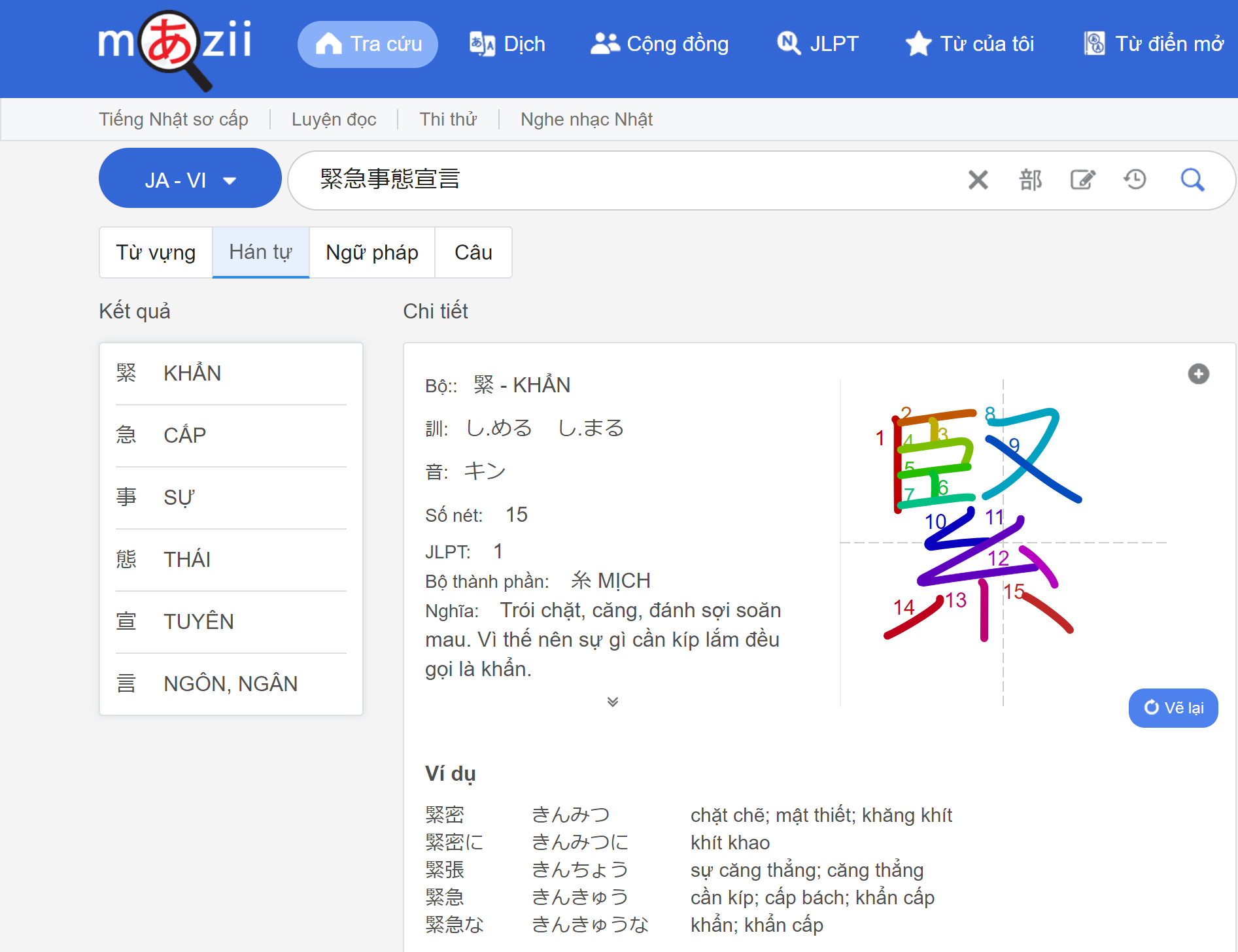Select 緊 KHẨN result

coord(231,373)
